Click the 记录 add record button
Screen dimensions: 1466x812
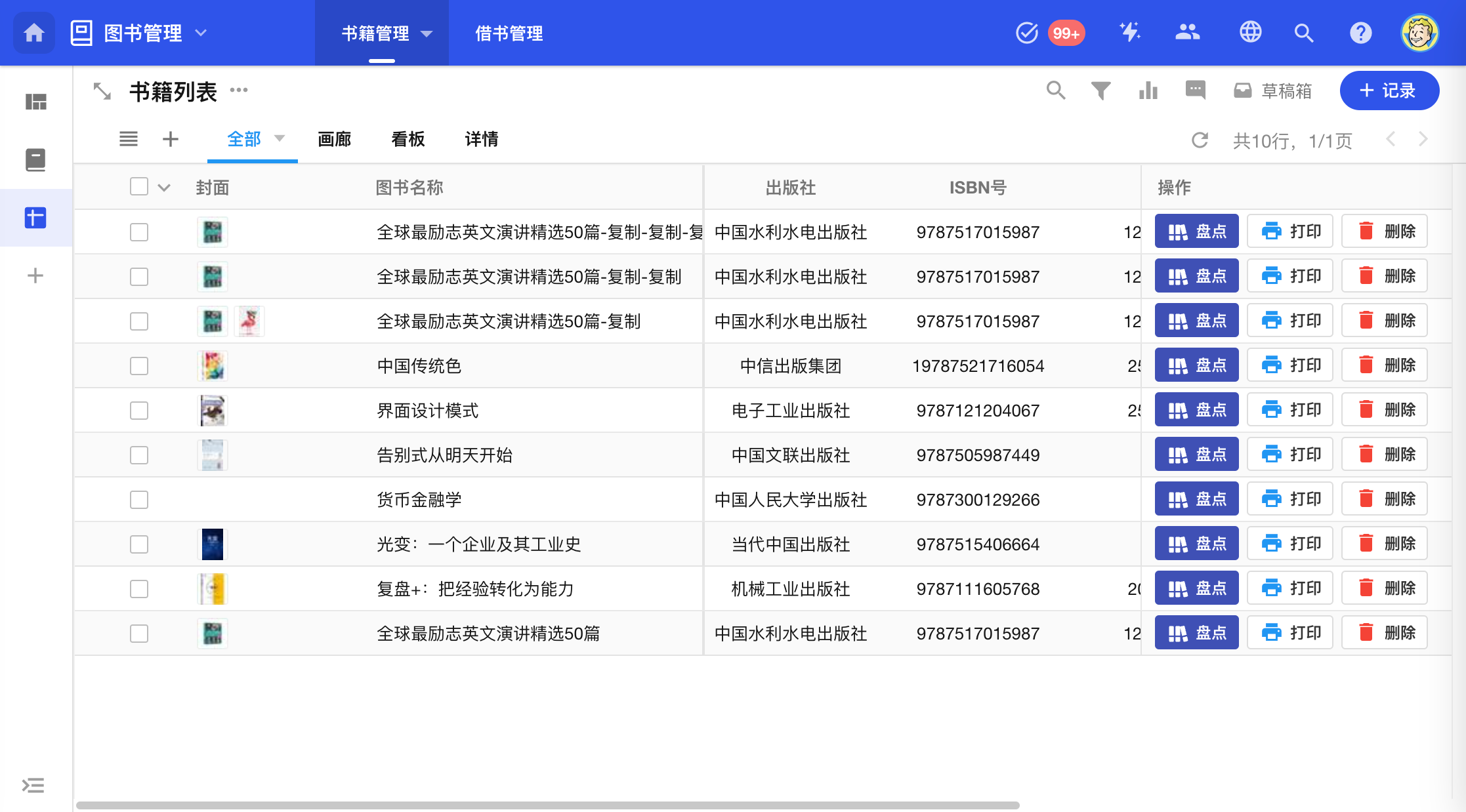[1389, 91]
